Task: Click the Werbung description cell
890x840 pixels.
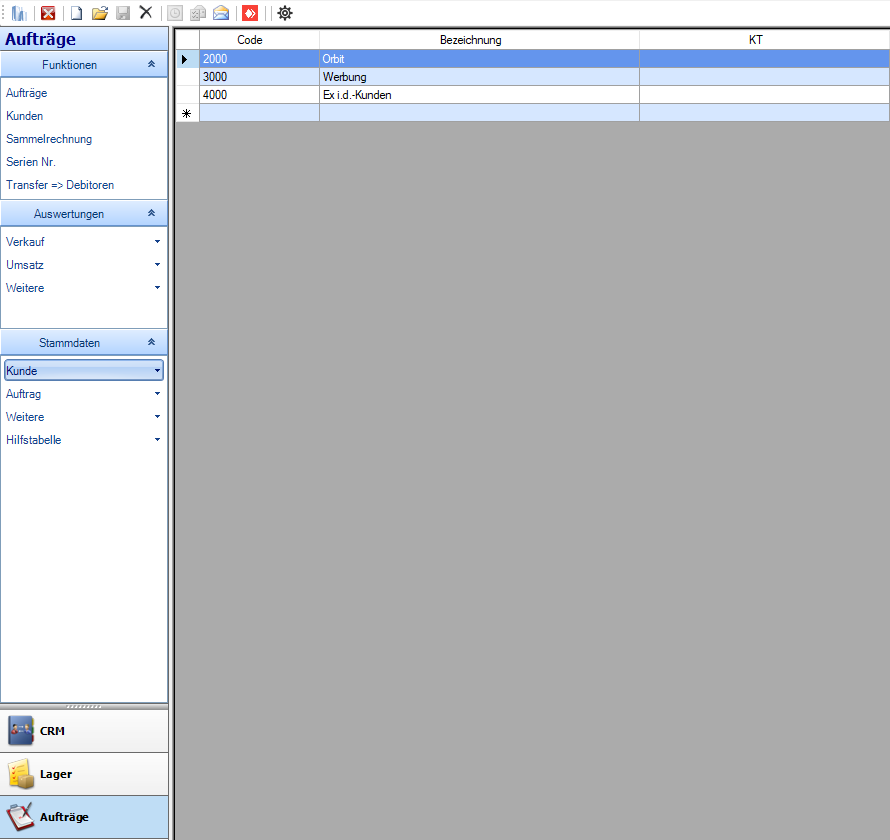Action: coord(479,77)
